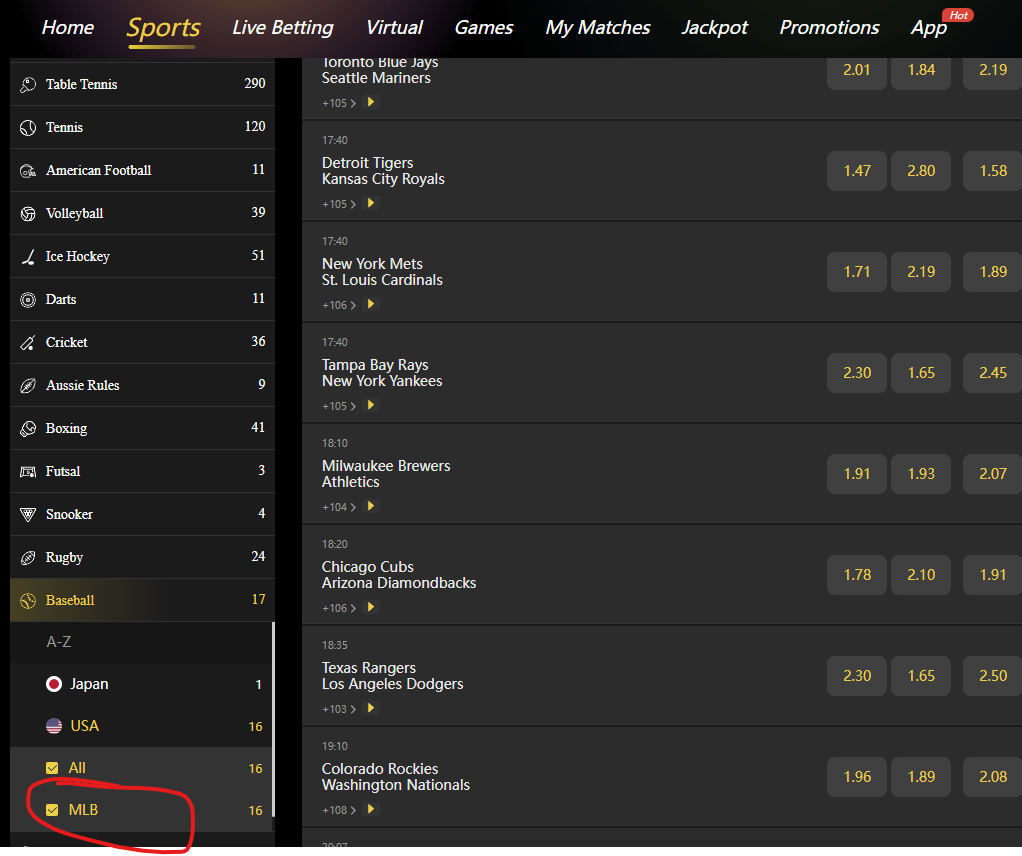Click the Volleyball icon in sidebar
This screenshot has height=856, width=1022.
coord(28,214)
